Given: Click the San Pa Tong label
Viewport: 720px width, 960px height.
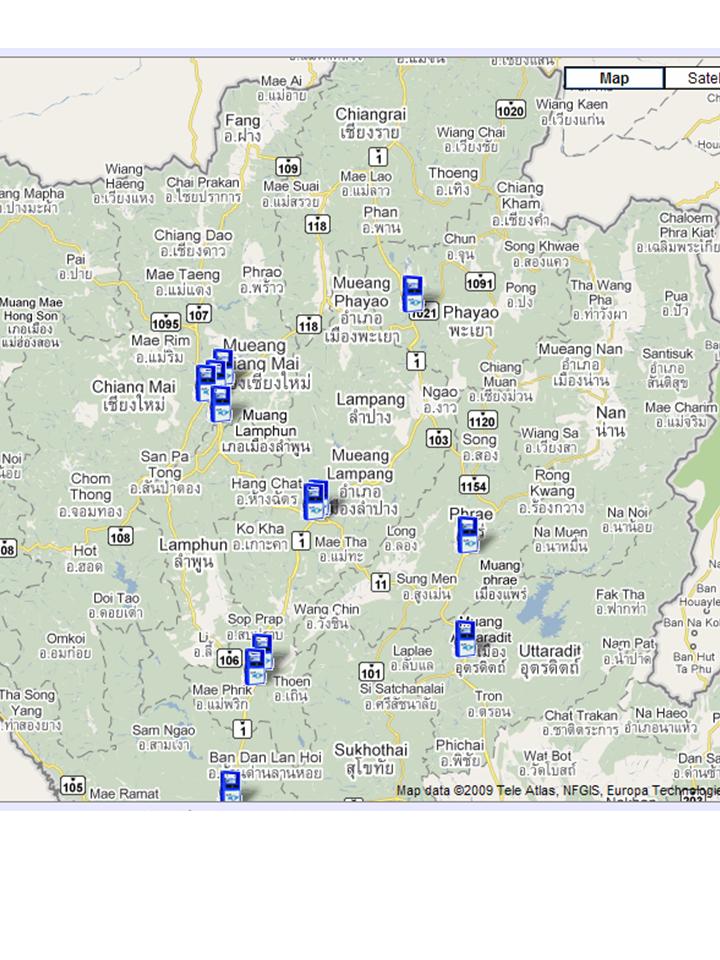Looking at the screenshot, I should point(165,472).
